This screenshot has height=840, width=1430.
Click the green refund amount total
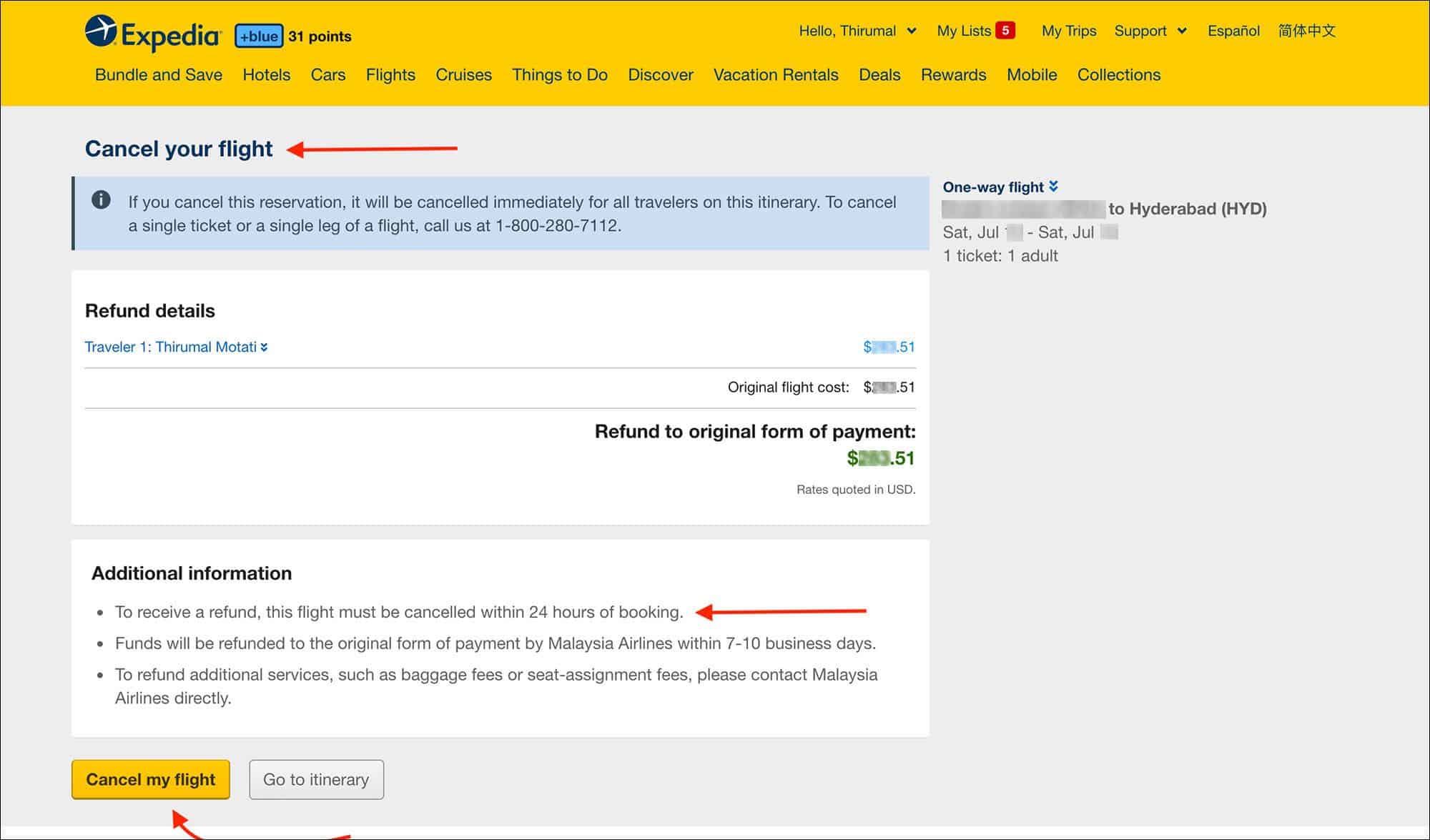coord(881,458)
